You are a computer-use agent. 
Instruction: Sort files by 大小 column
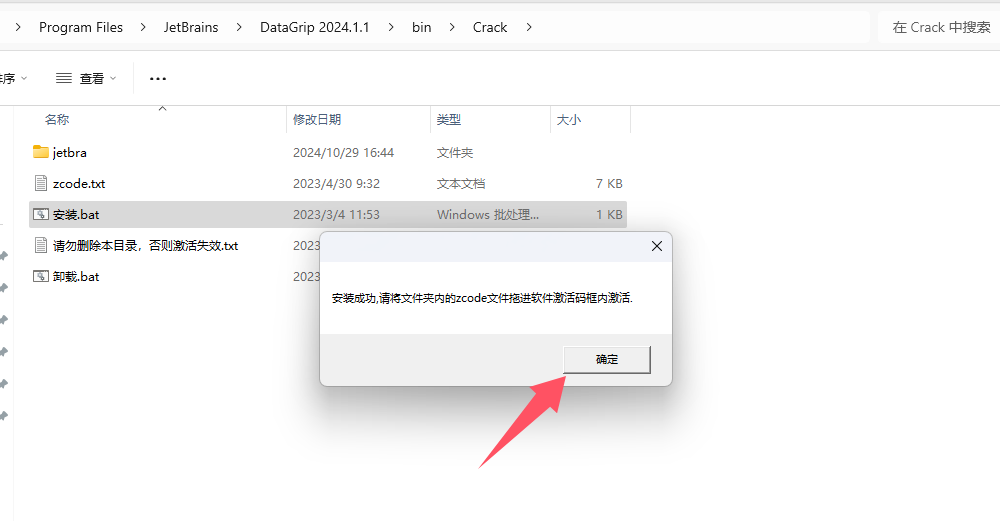569,119
